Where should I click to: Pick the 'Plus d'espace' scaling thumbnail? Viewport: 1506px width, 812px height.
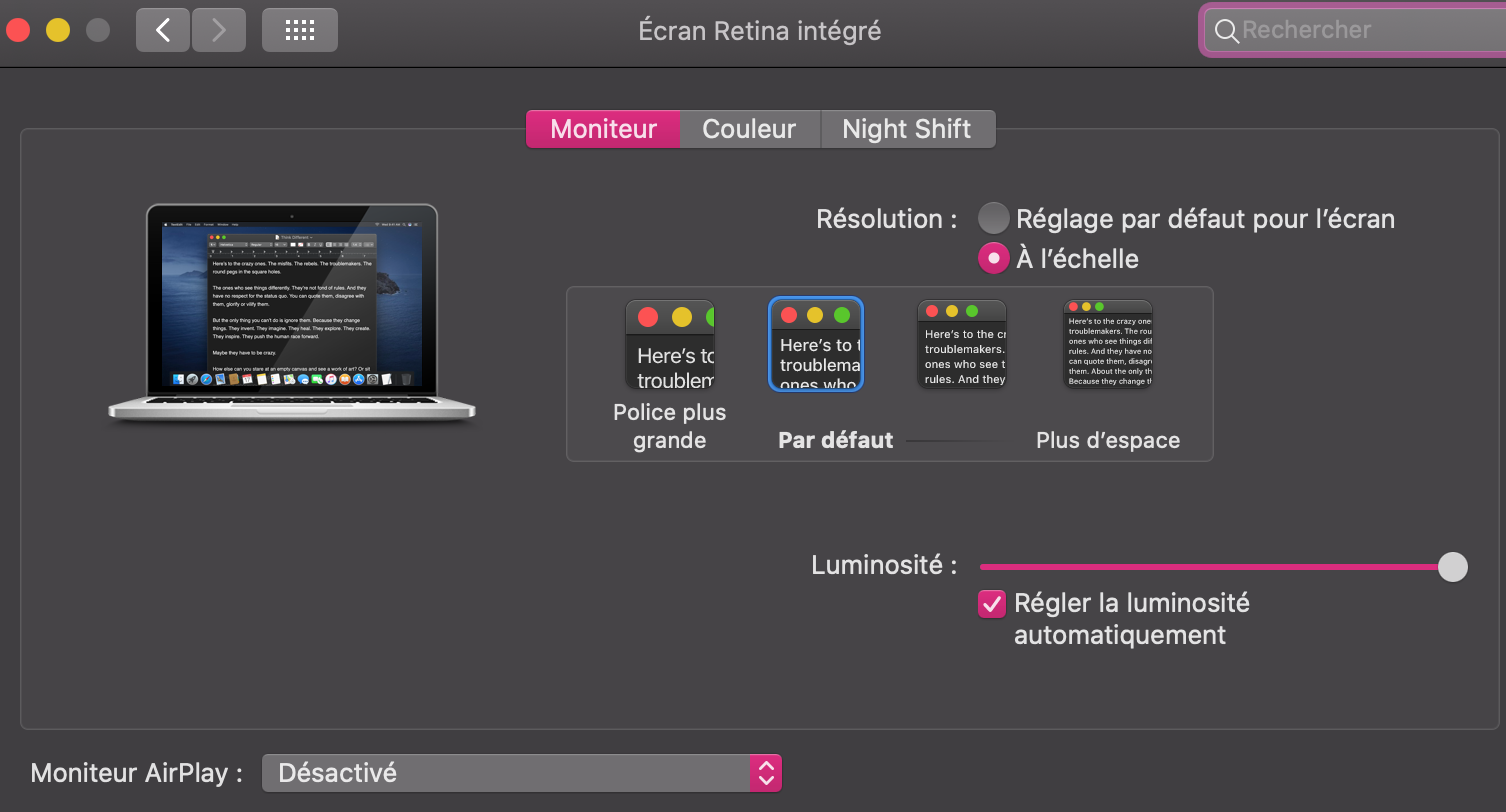(1107, 345)
